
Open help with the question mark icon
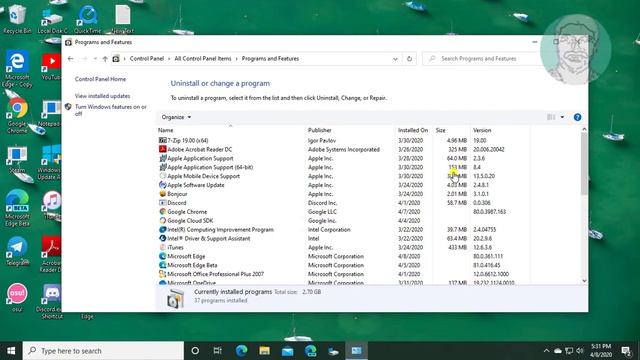[x=577, y=117]
